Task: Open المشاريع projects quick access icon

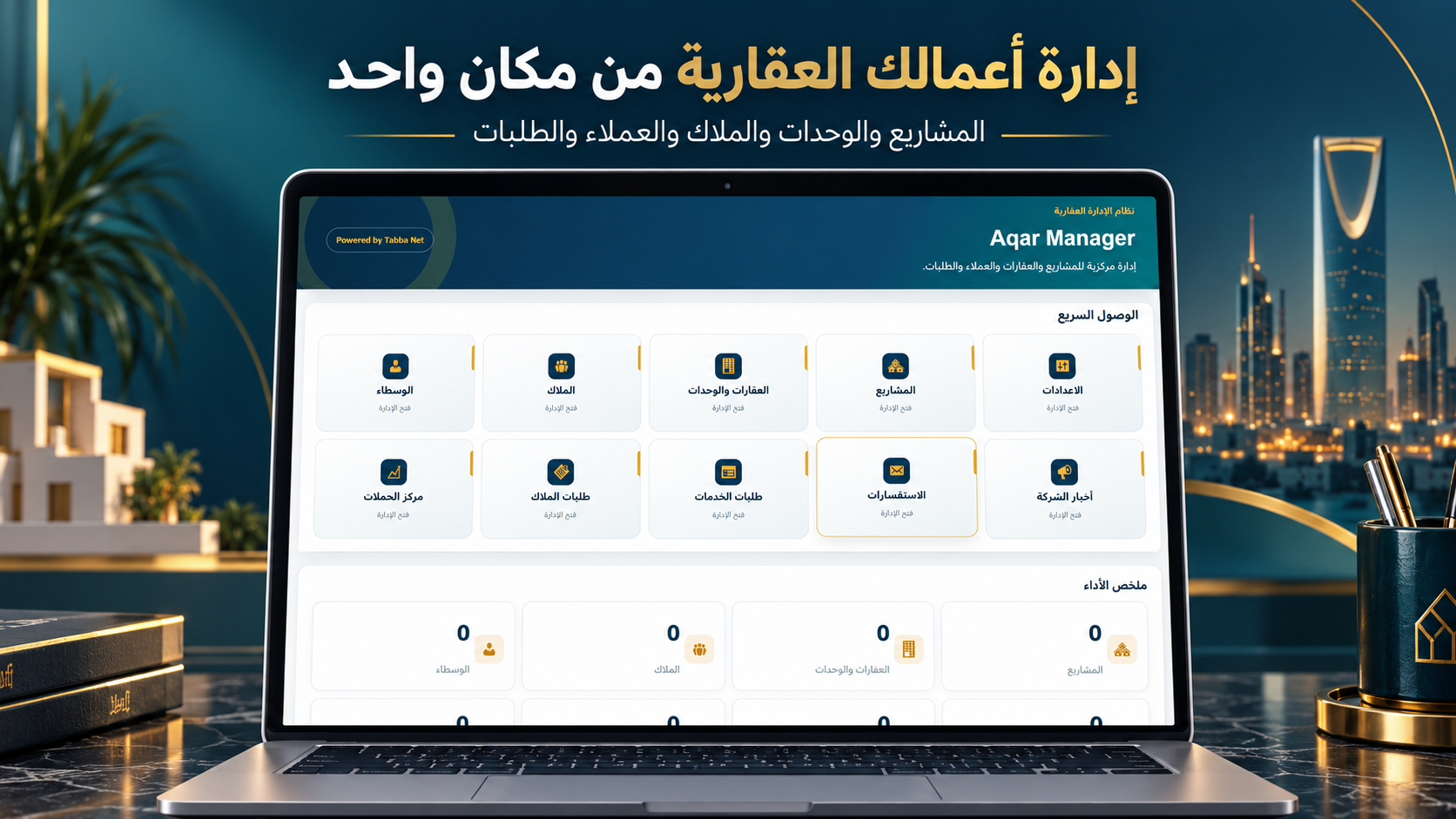Action: (895, 366)
